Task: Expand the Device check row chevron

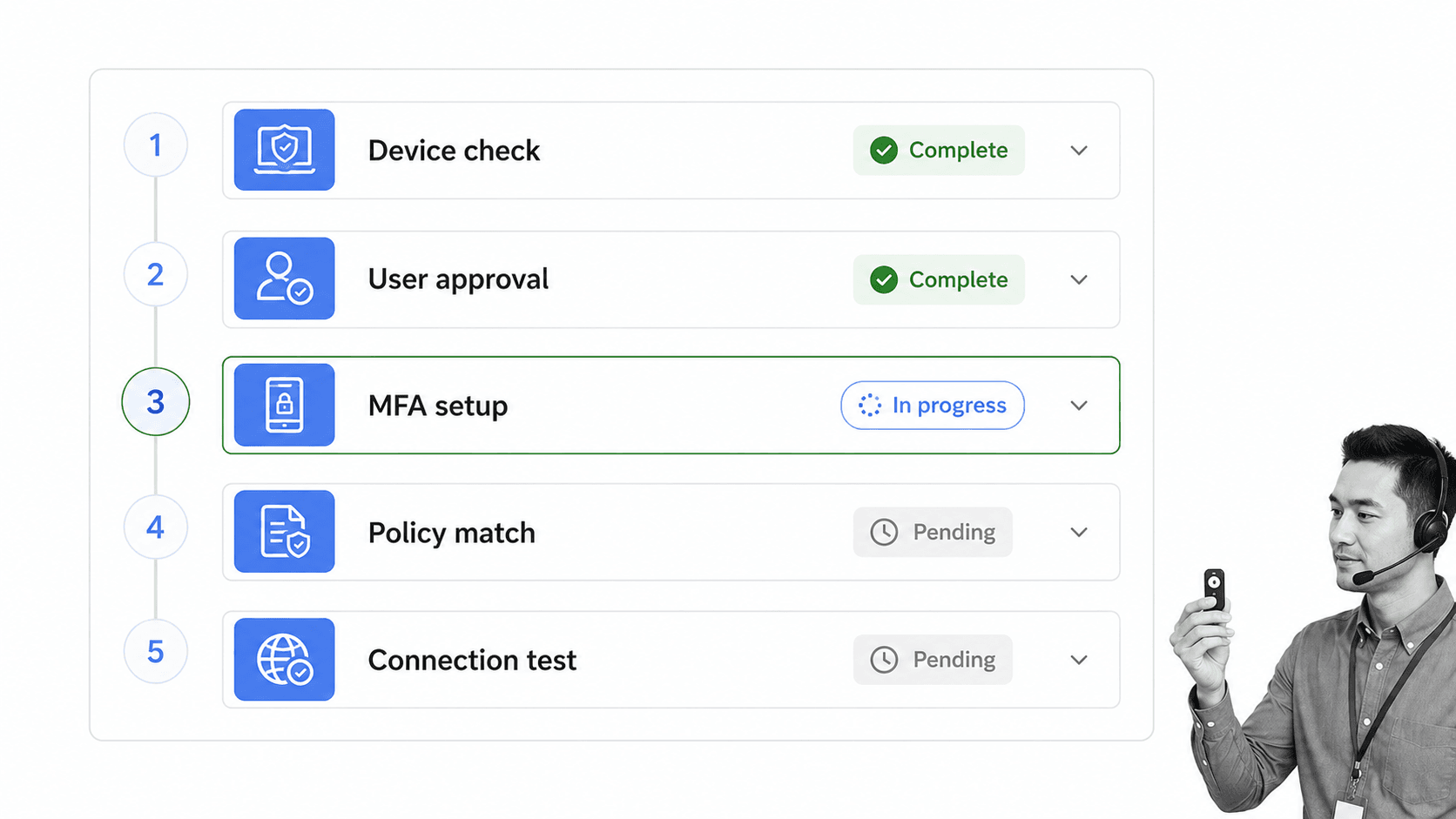Action: tap(1079, 151)
